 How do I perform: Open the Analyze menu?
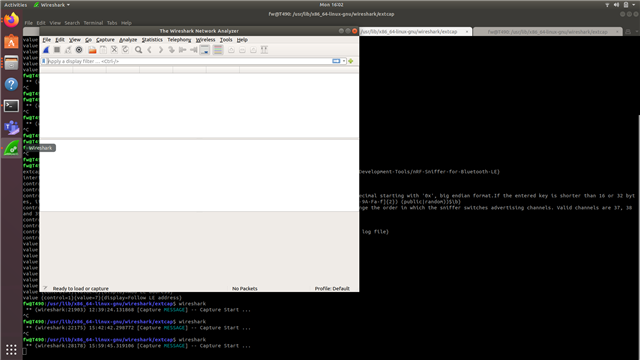click(128, 40)
